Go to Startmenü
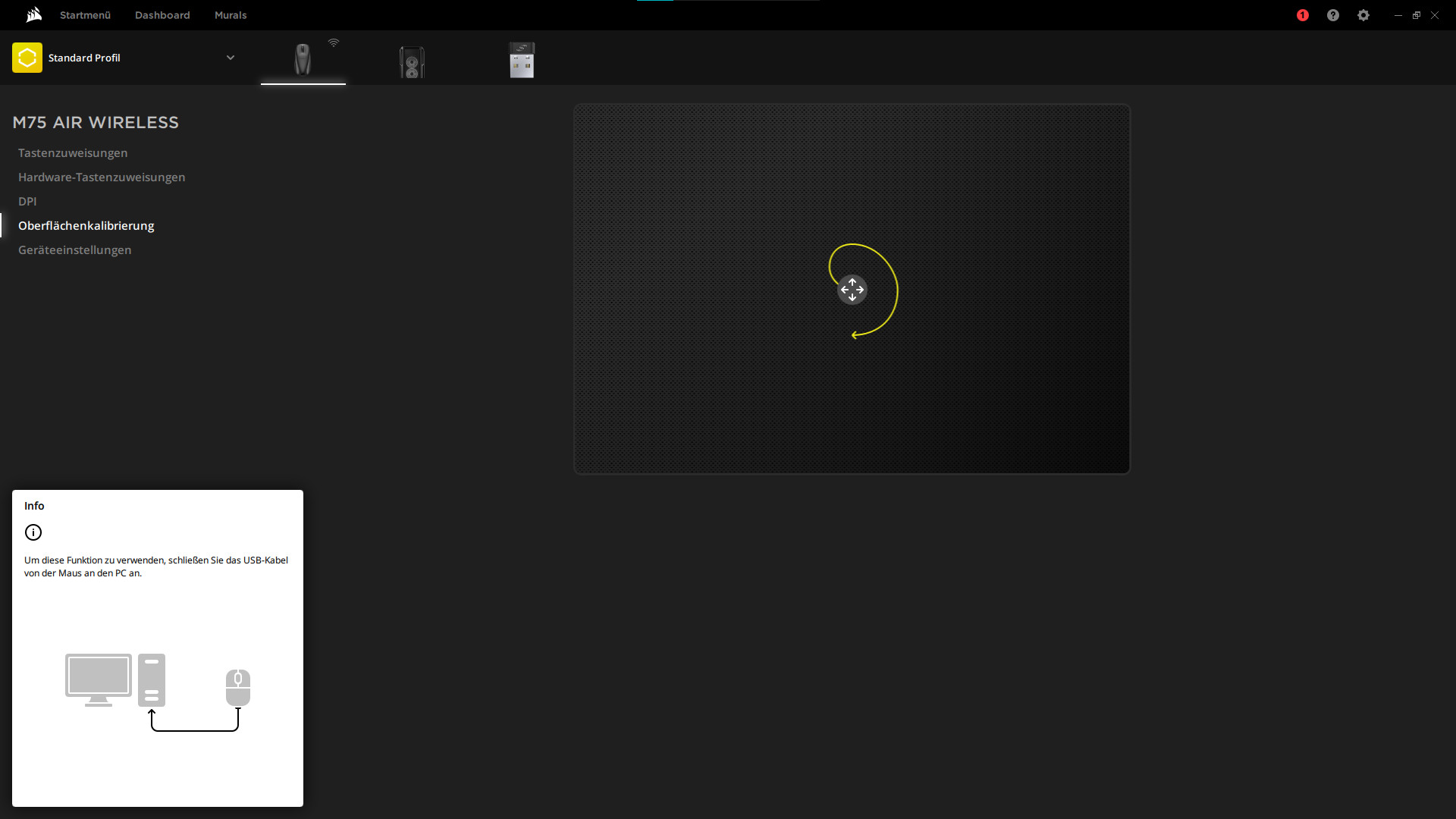Image resolution: width=1456 pixels, height=819 pixels. pos(85,15)
